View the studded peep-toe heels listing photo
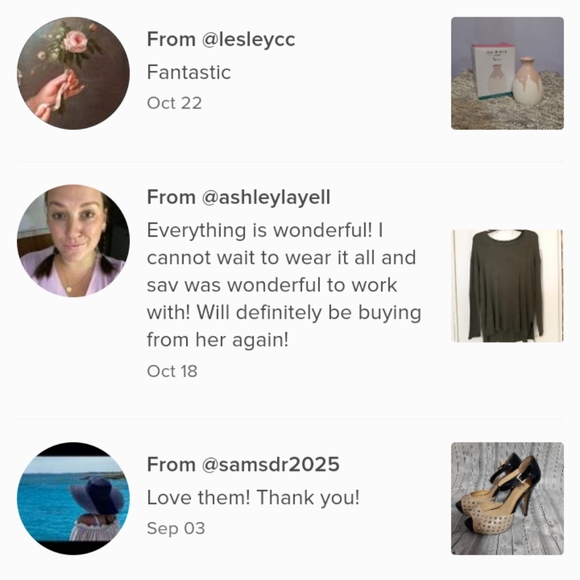Viewport: 580px width, 580px height. (507, 498)
